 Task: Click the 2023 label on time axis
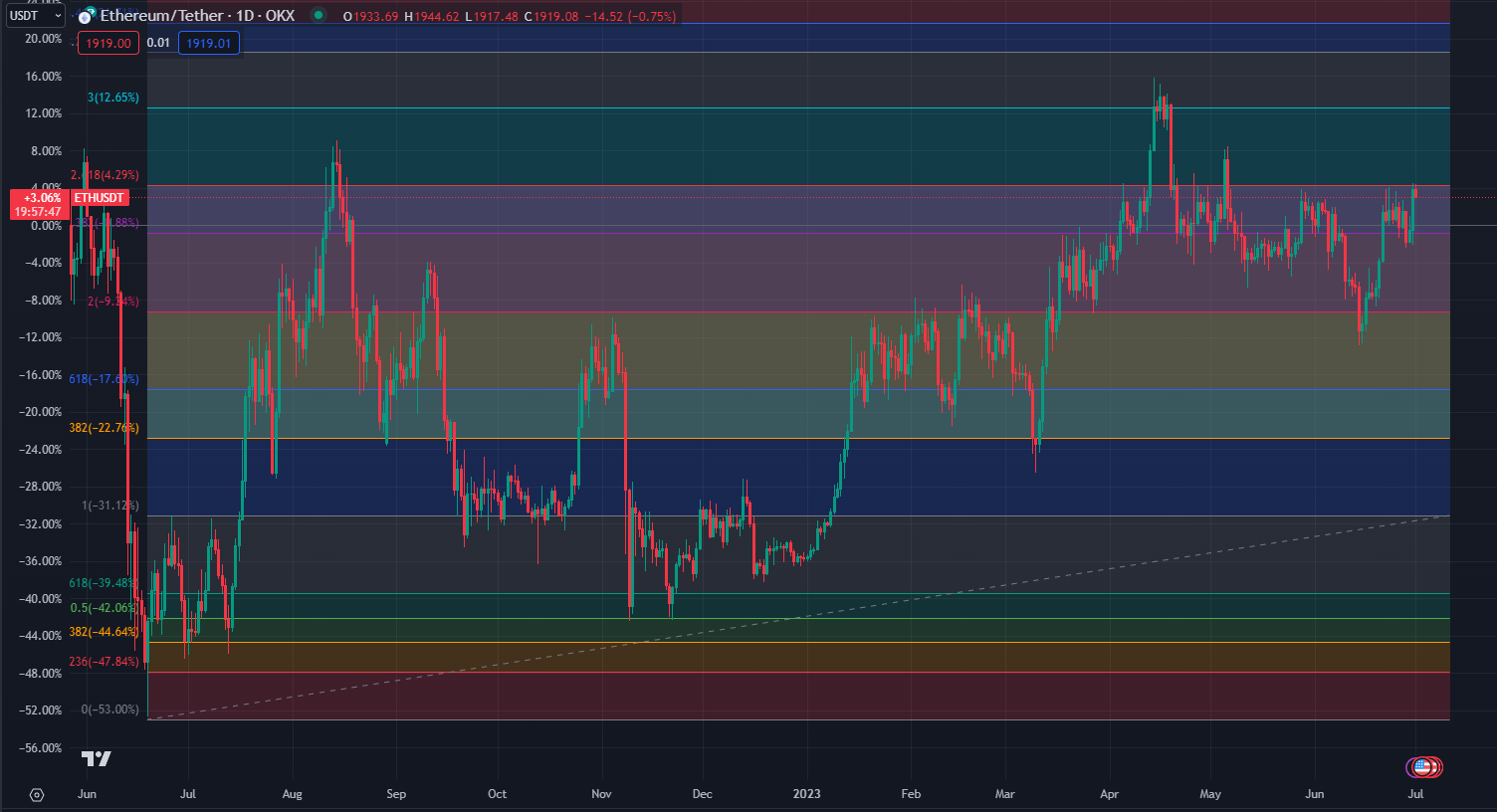(x=806, y=794)
